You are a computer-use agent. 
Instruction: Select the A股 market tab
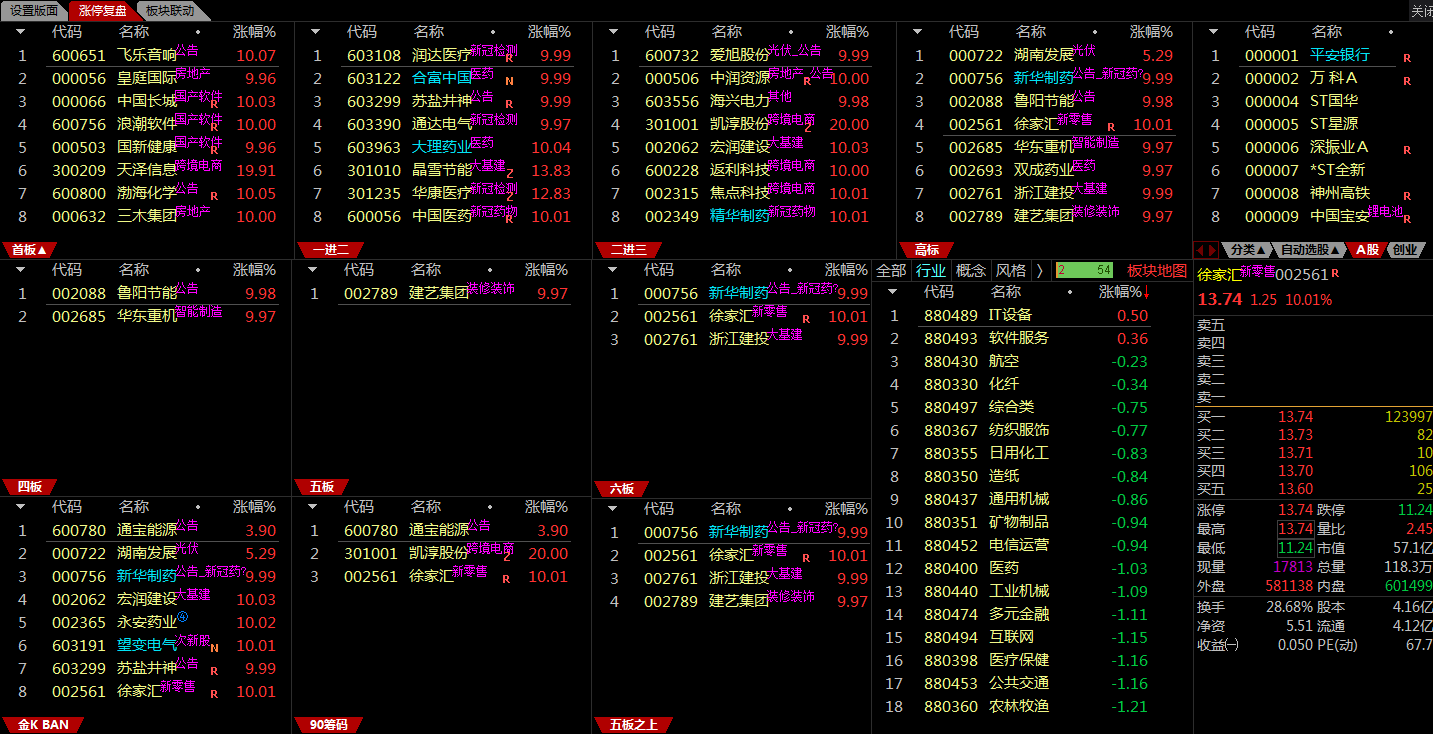click(x=1367, y=250)
